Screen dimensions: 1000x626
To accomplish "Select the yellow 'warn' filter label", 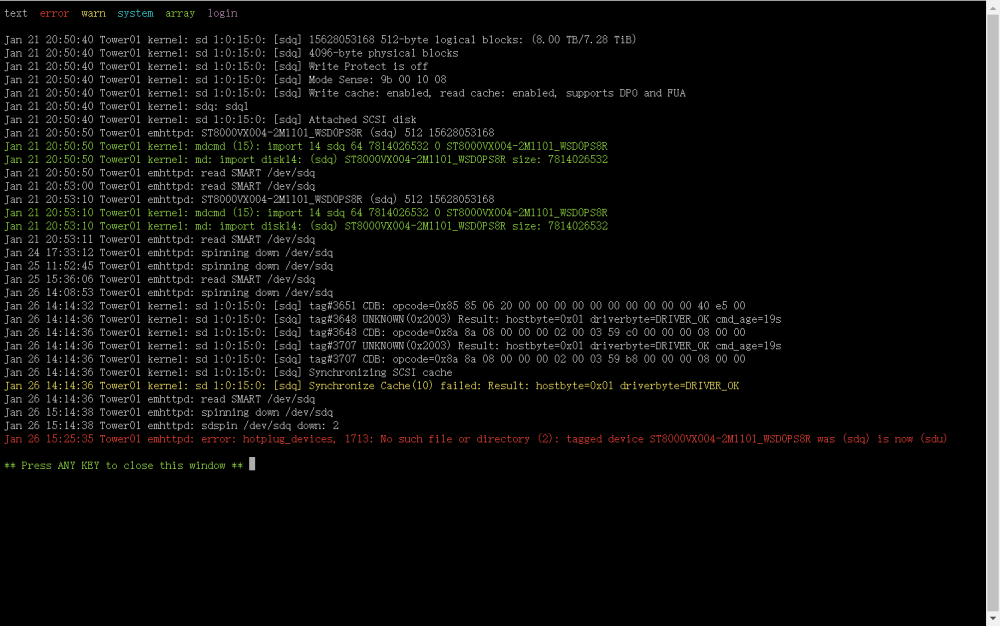I will tap(93, 13).
